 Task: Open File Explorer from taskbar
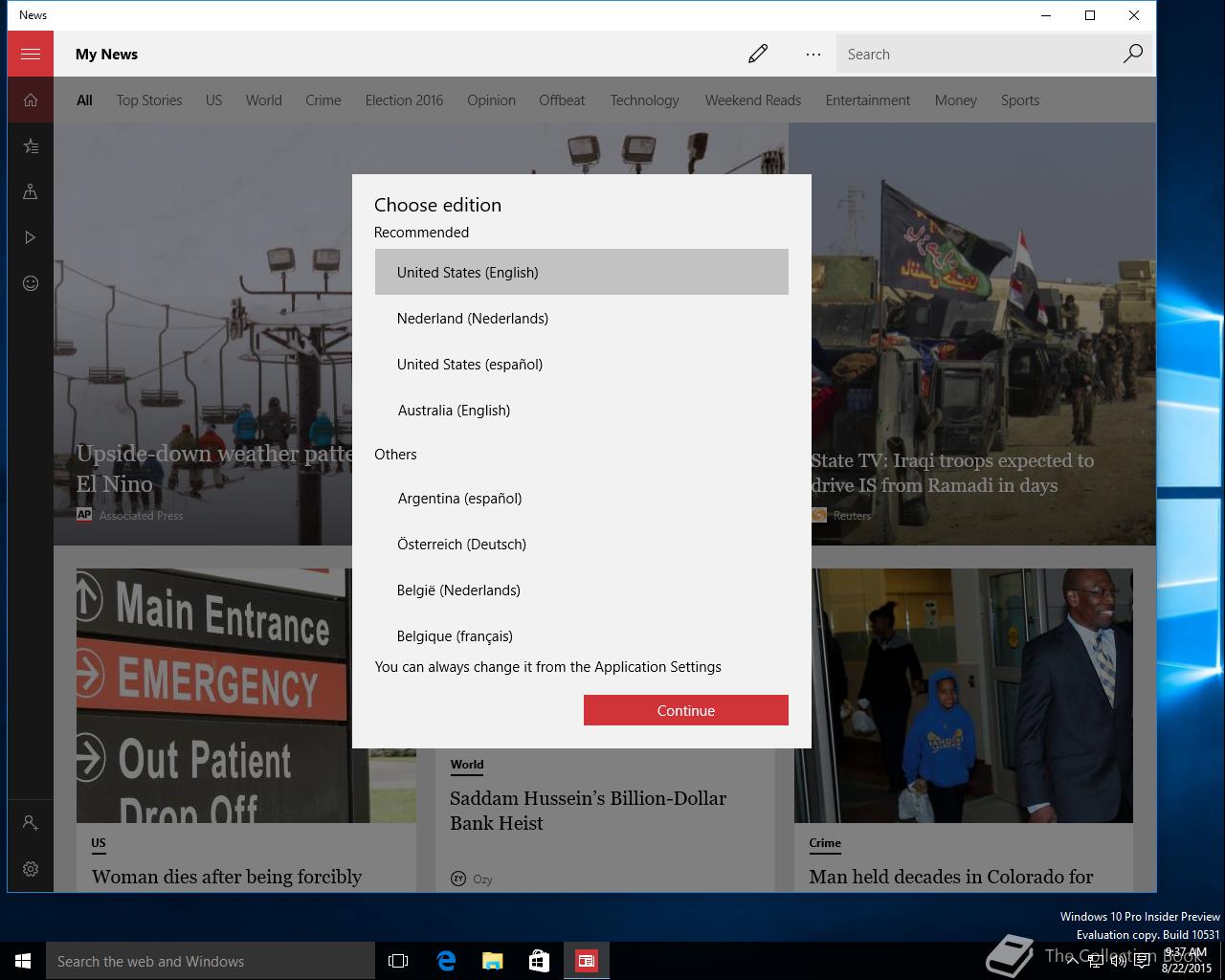492,961
